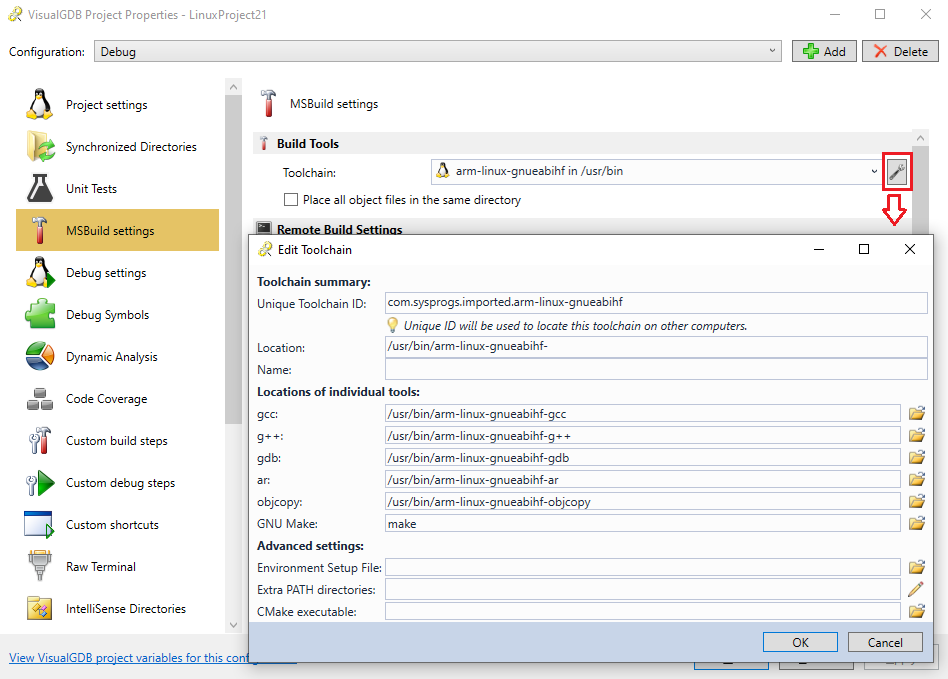Select IntelliSense Directories page
The width and height of the screenshot is (948, 679).
[x=117, y=608]
